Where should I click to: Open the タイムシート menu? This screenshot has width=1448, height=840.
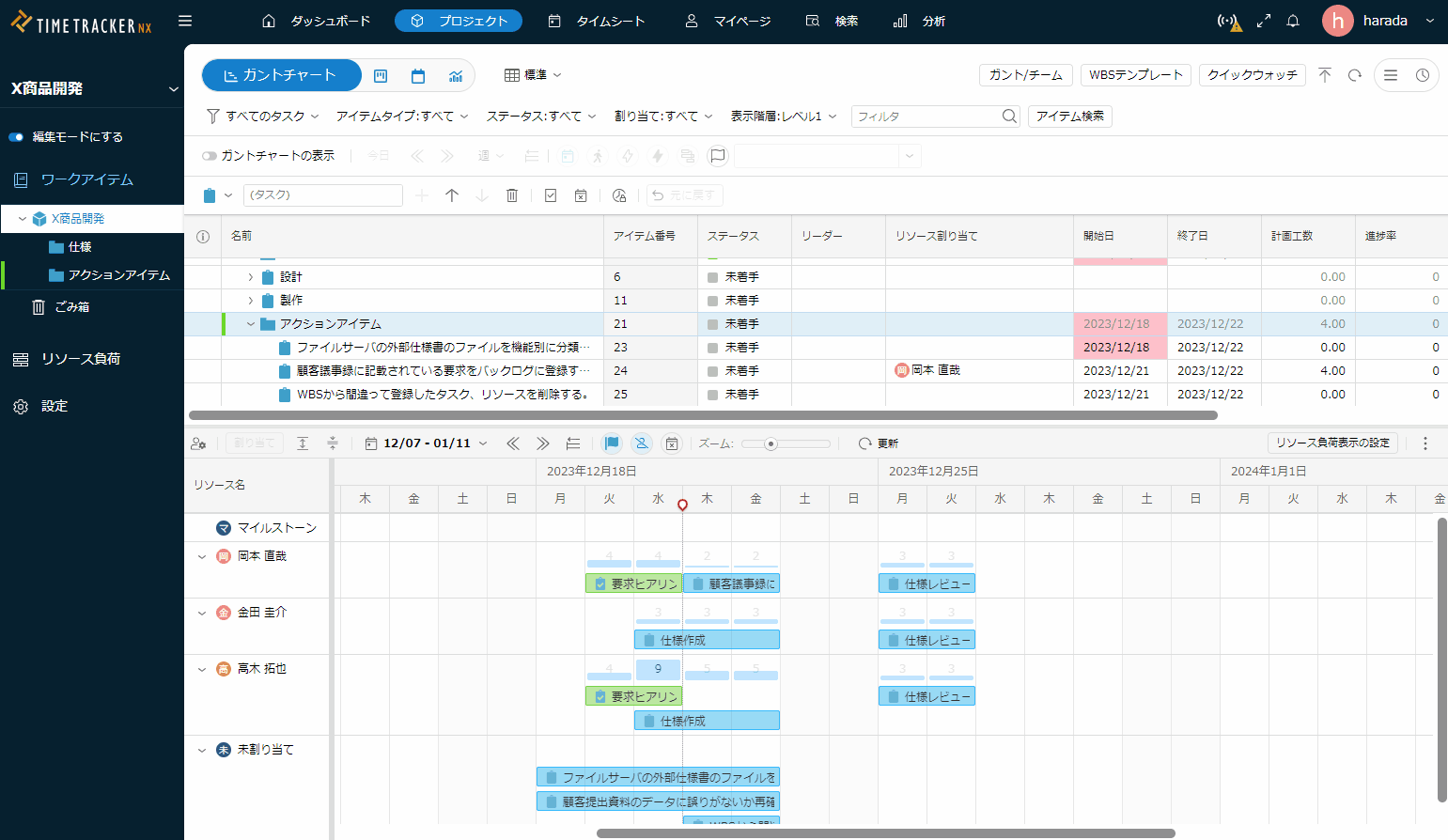point(596,21)
